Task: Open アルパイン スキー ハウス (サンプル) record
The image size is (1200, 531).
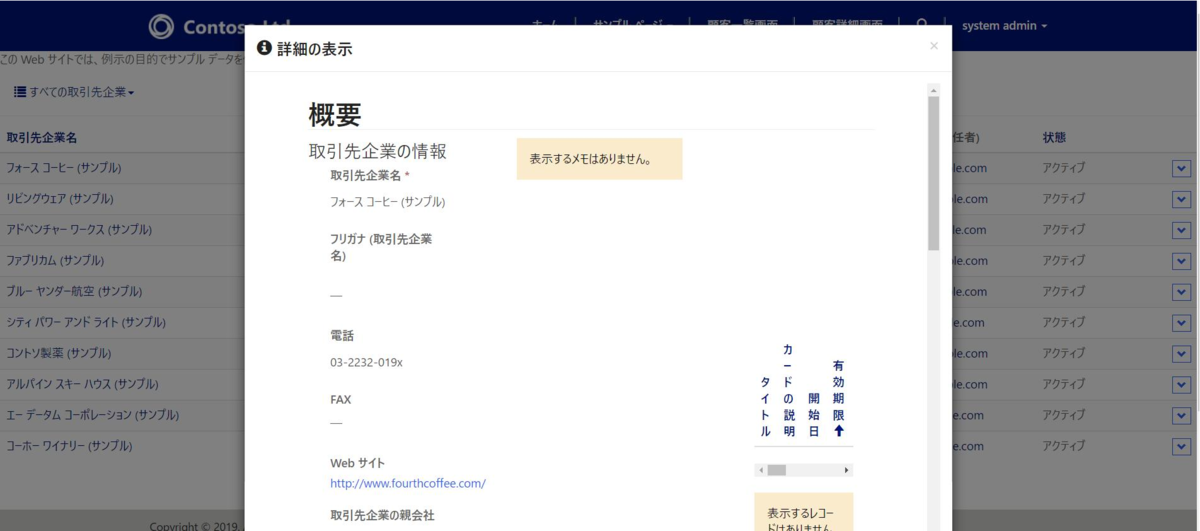Action: [x=82, y=385]
